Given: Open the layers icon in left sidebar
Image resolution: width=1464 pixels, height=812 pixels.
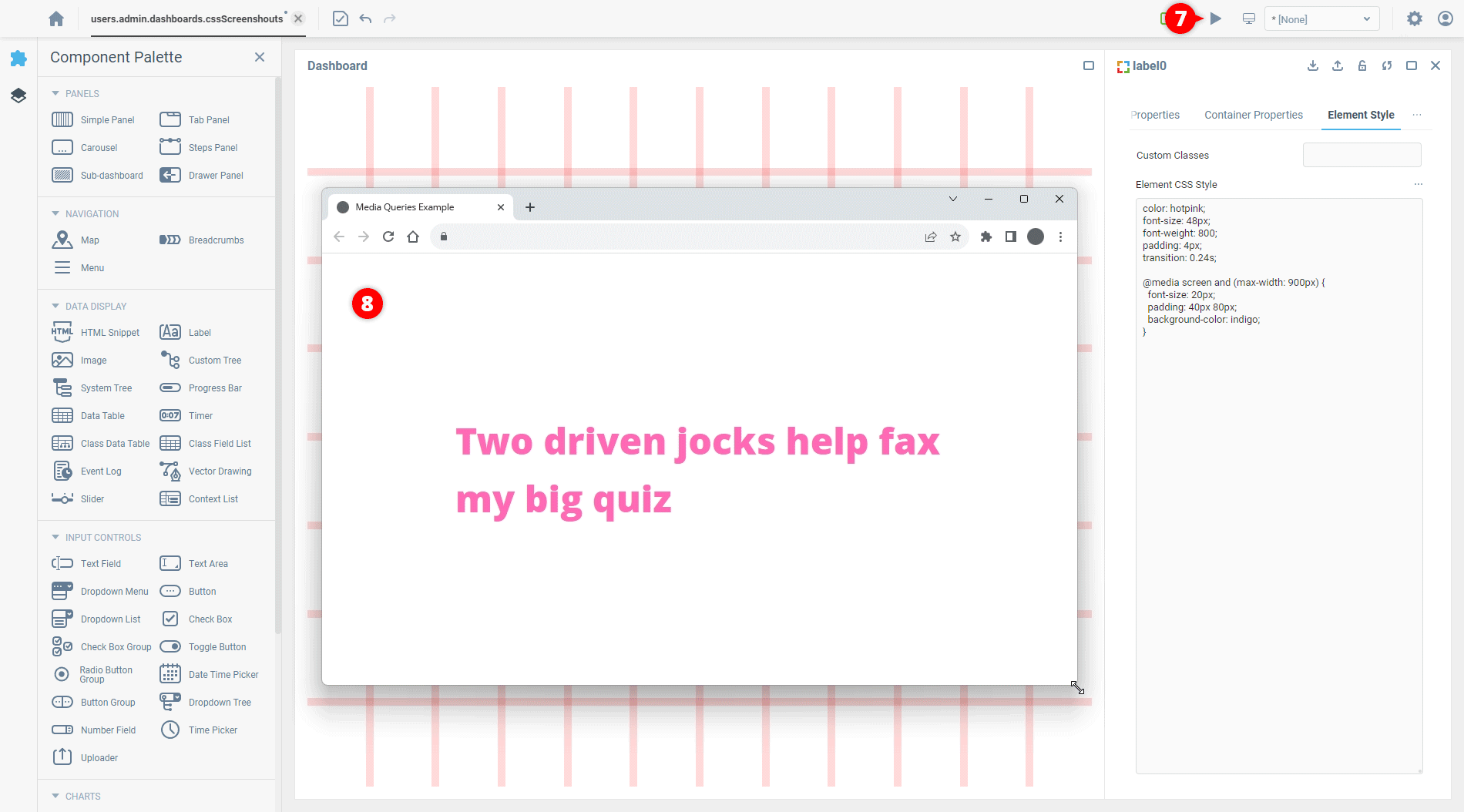Looking at the screenshot, I should pyautogui.click(x=18, y=95).
